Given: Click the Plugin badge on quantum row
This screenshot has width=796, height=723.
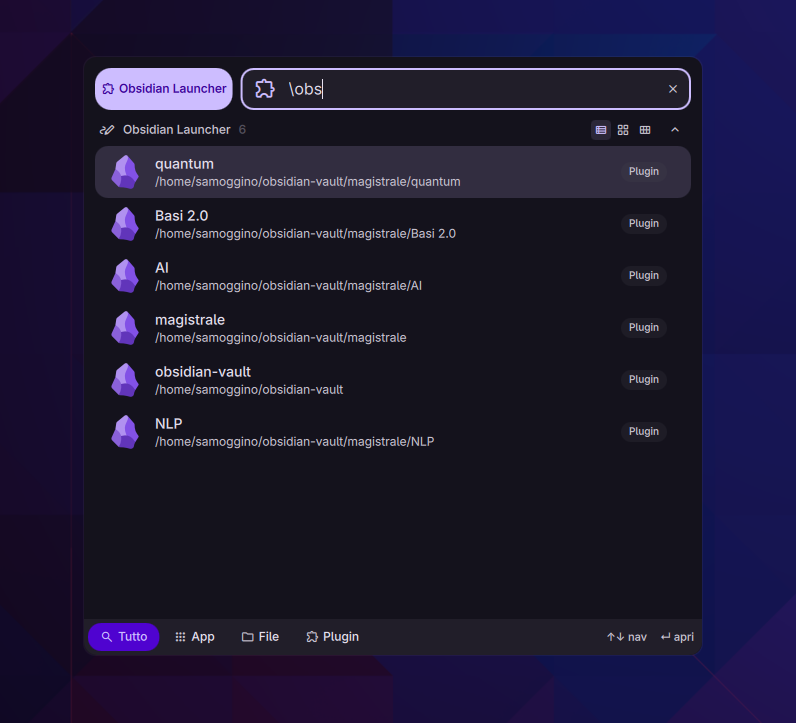Looking at the screenshot, I should click(x=643, y=172).
